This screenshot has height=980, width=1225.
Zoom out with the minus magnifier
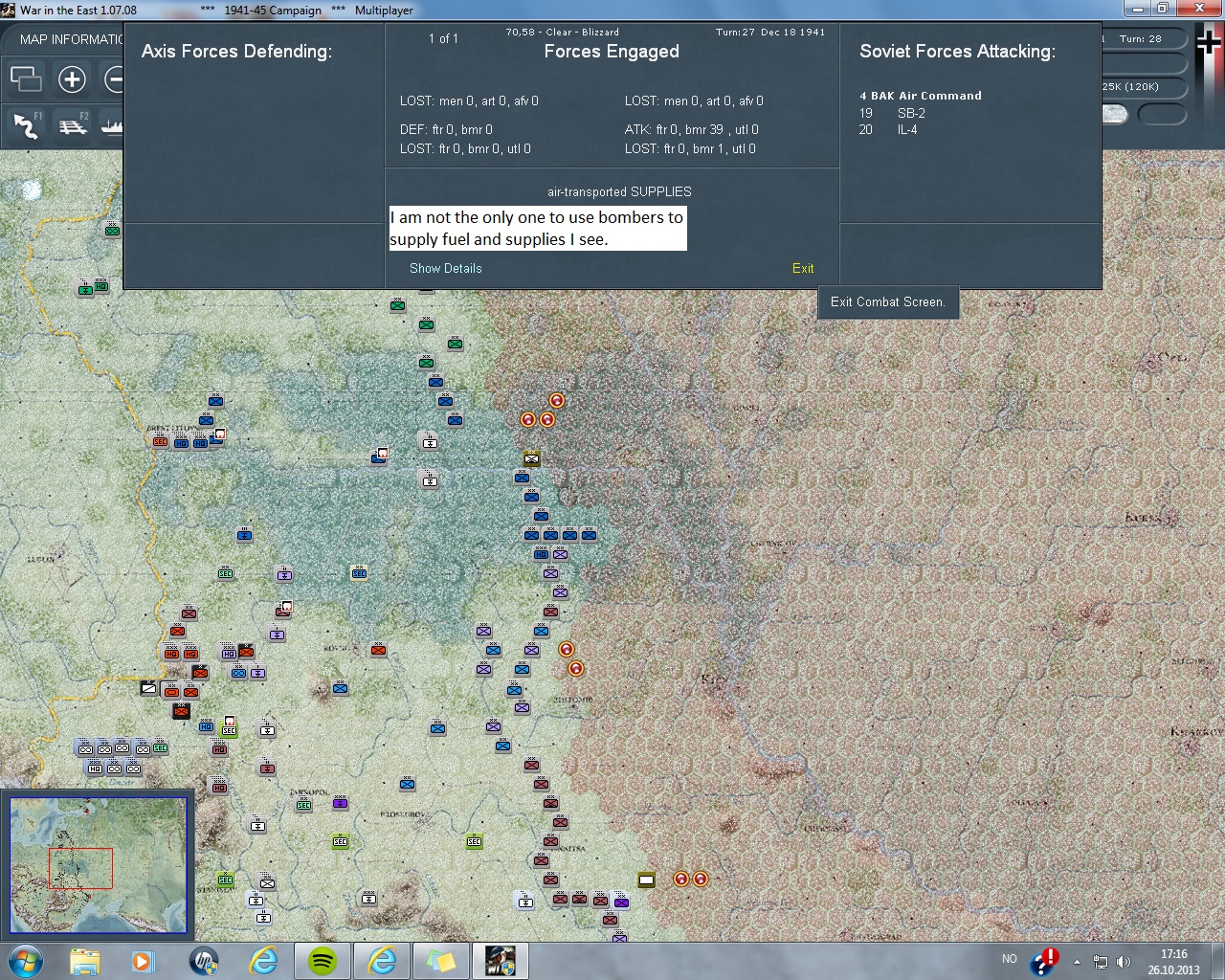[114, 78]
